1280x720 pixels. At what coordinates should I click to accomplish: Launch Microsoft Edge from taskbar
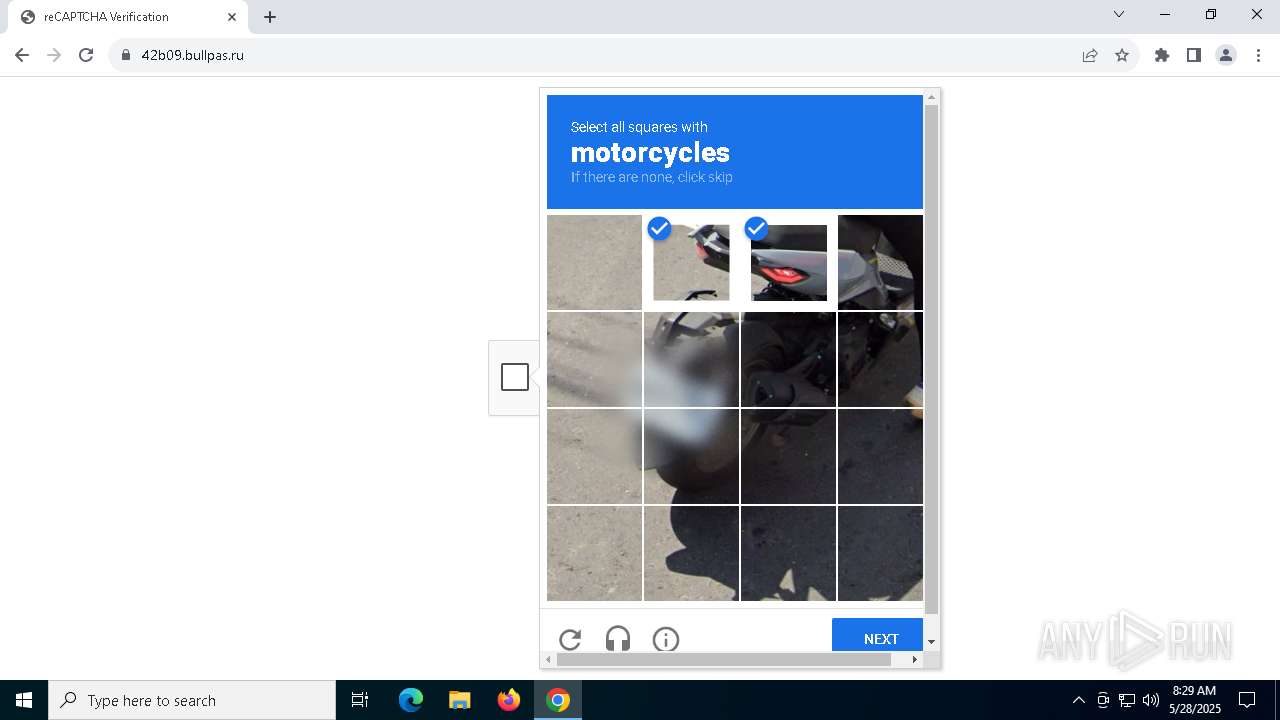point(411,700)
